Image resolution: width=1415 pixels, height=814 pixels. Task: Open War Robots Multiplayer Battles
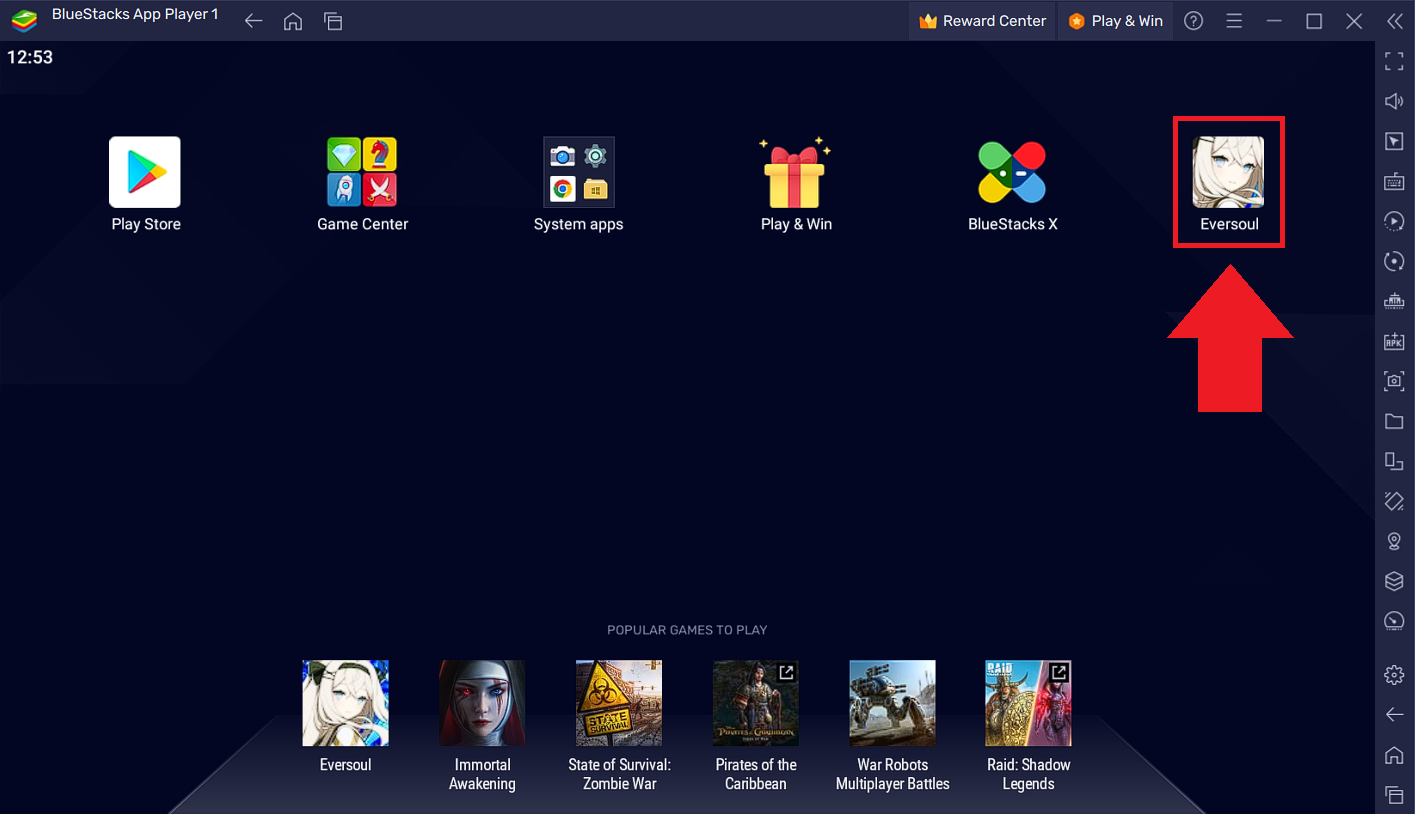pyautogui.click(x=892, y=703)
